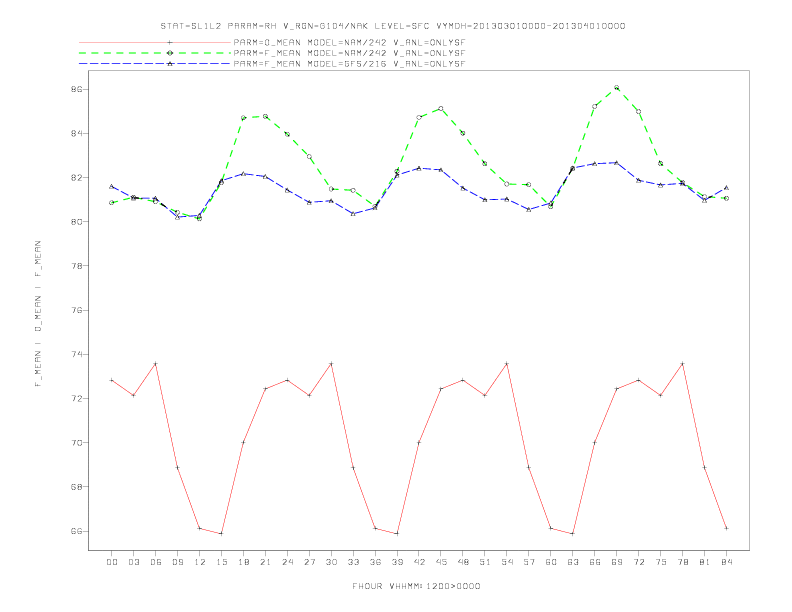
Task: Click the x-axis tick label 36
Action: click(x=375, y=562)
